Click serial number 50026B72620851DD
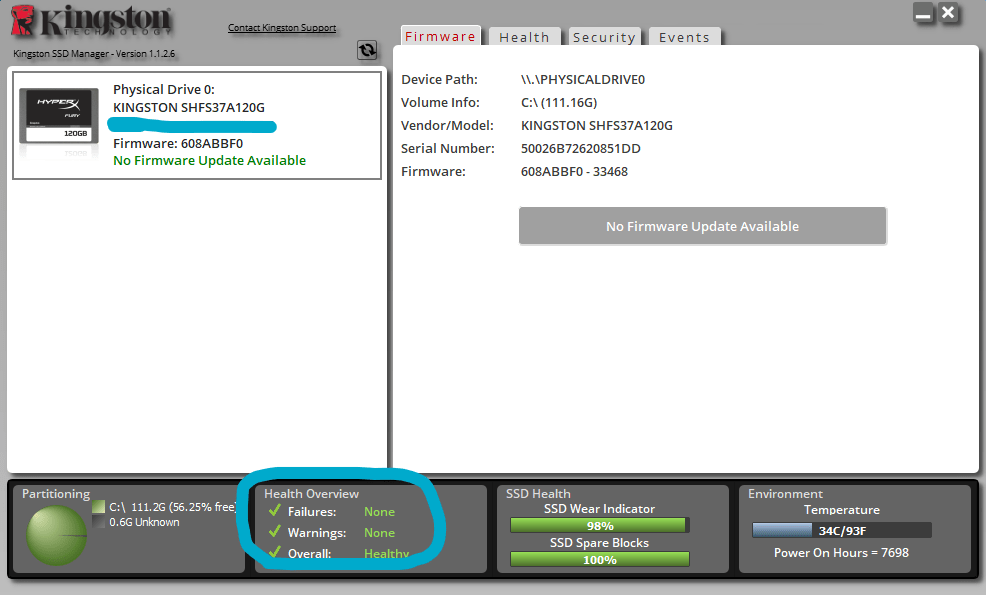The height and width of the screenshot is (595, 986). (x=580, y=148)
